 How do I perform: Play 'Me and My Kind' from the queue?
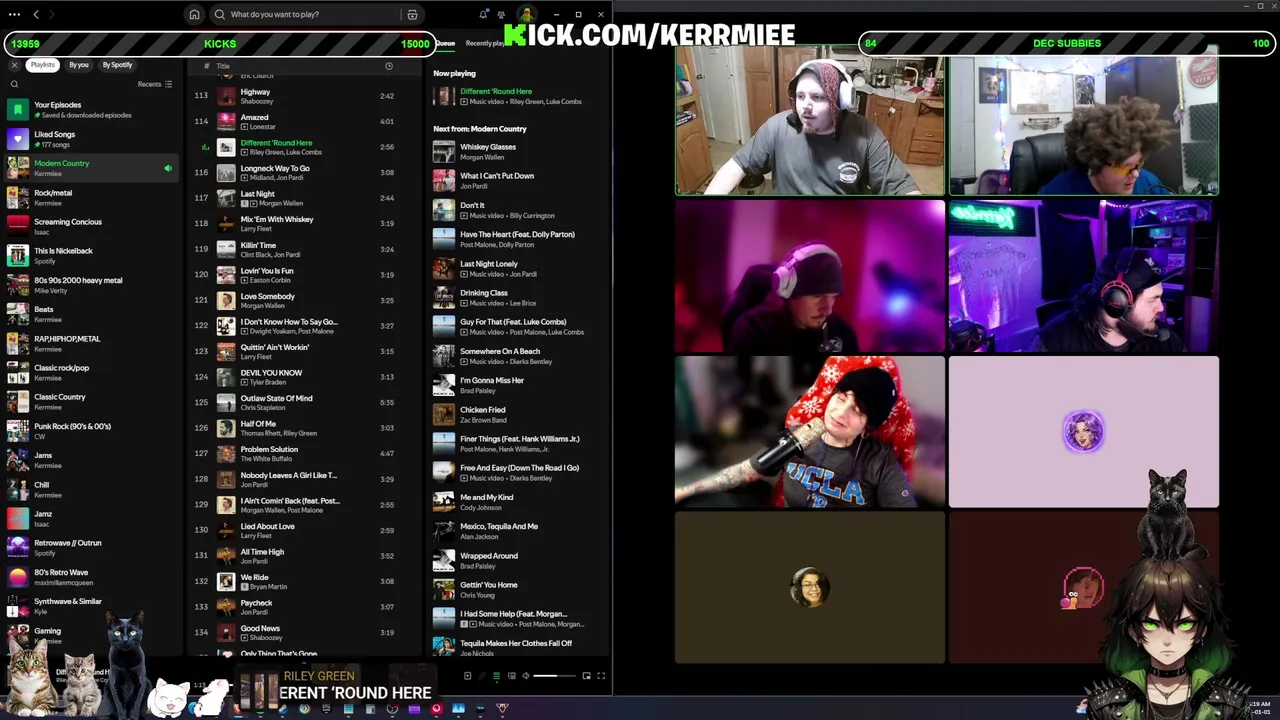[515, 502]
